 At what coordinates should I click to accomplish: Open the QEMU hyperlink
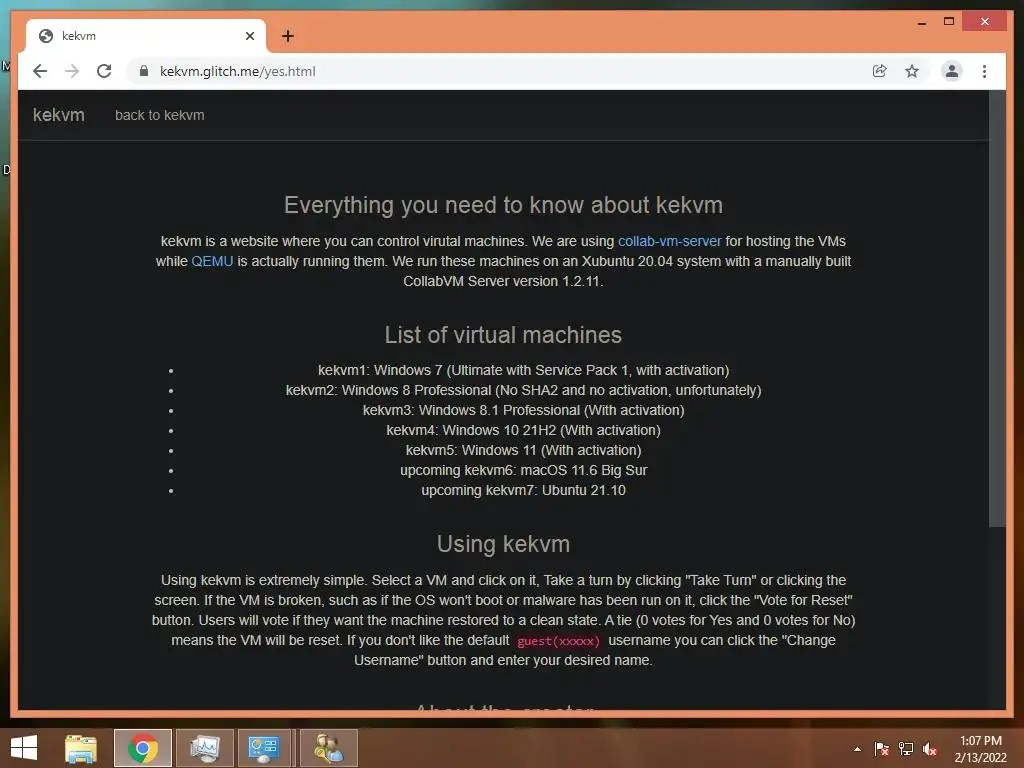click(x=212, y=261)
